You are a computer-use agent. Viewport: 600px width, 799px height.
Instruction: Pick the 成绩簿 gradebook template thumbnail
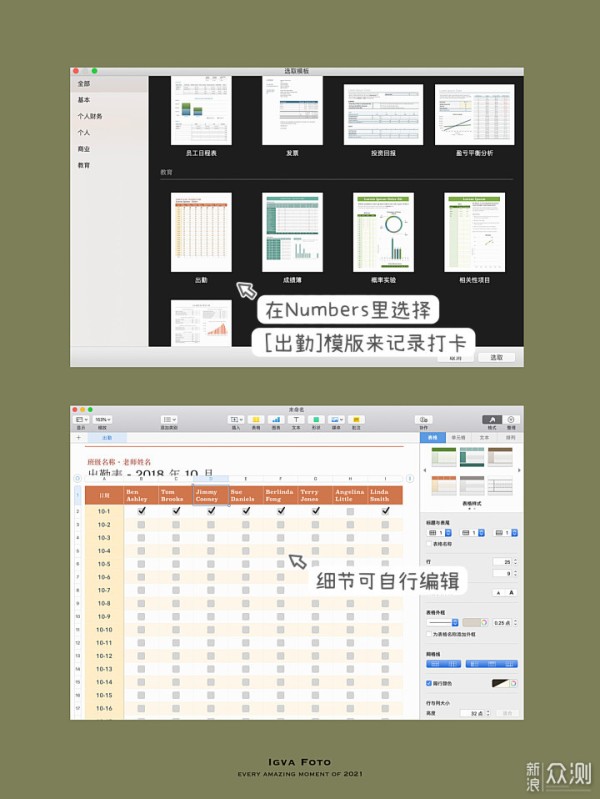[292, 232]
